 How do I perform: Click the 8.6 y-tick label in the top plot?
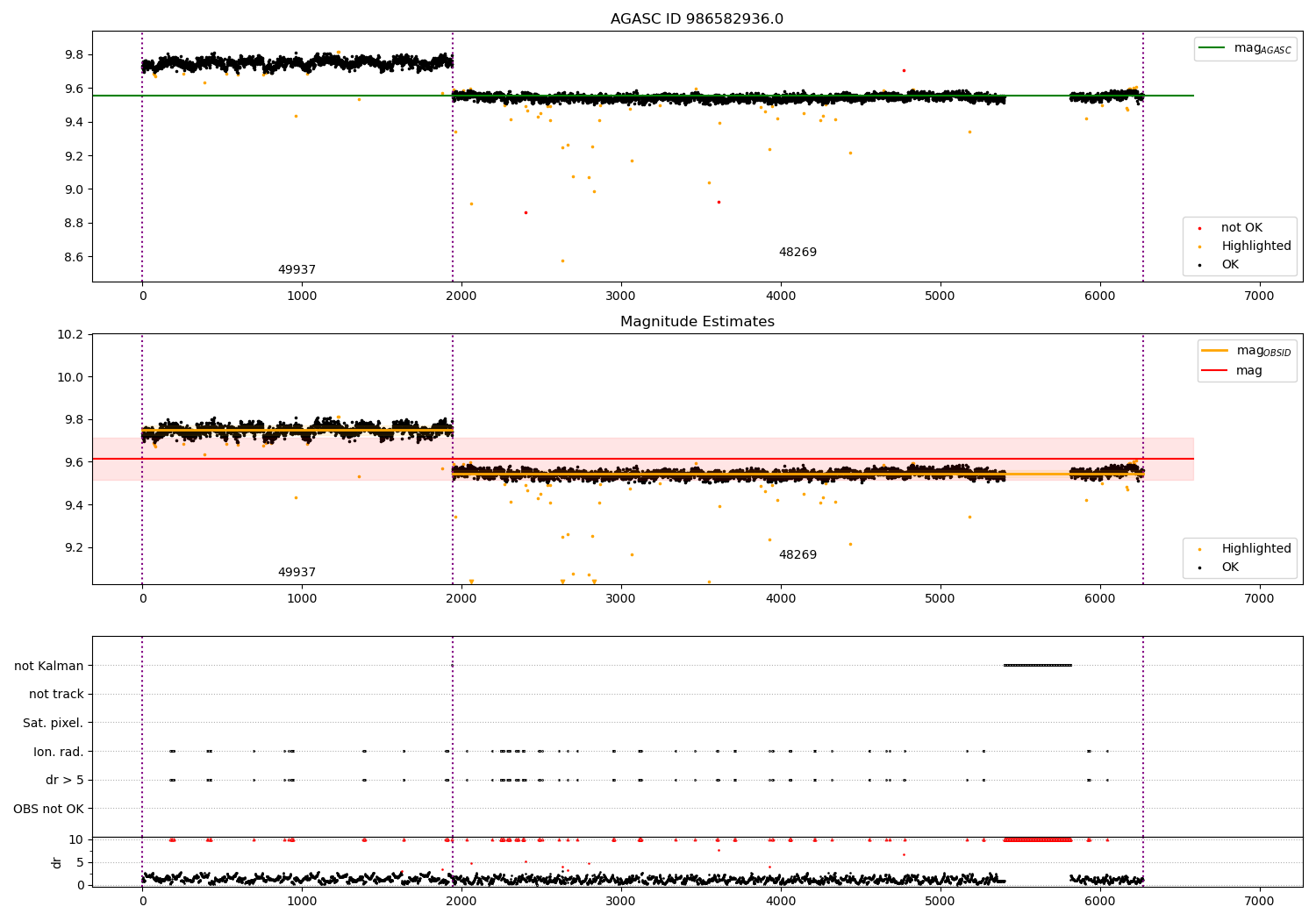(x=75, y=257)
